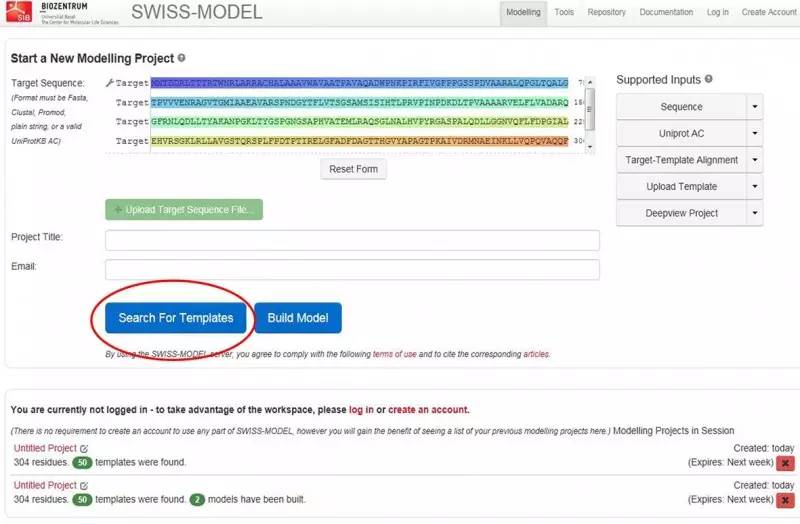The image size is (800, 524).
Task: Open the second Untitled Project link
Action: point(45,485)
